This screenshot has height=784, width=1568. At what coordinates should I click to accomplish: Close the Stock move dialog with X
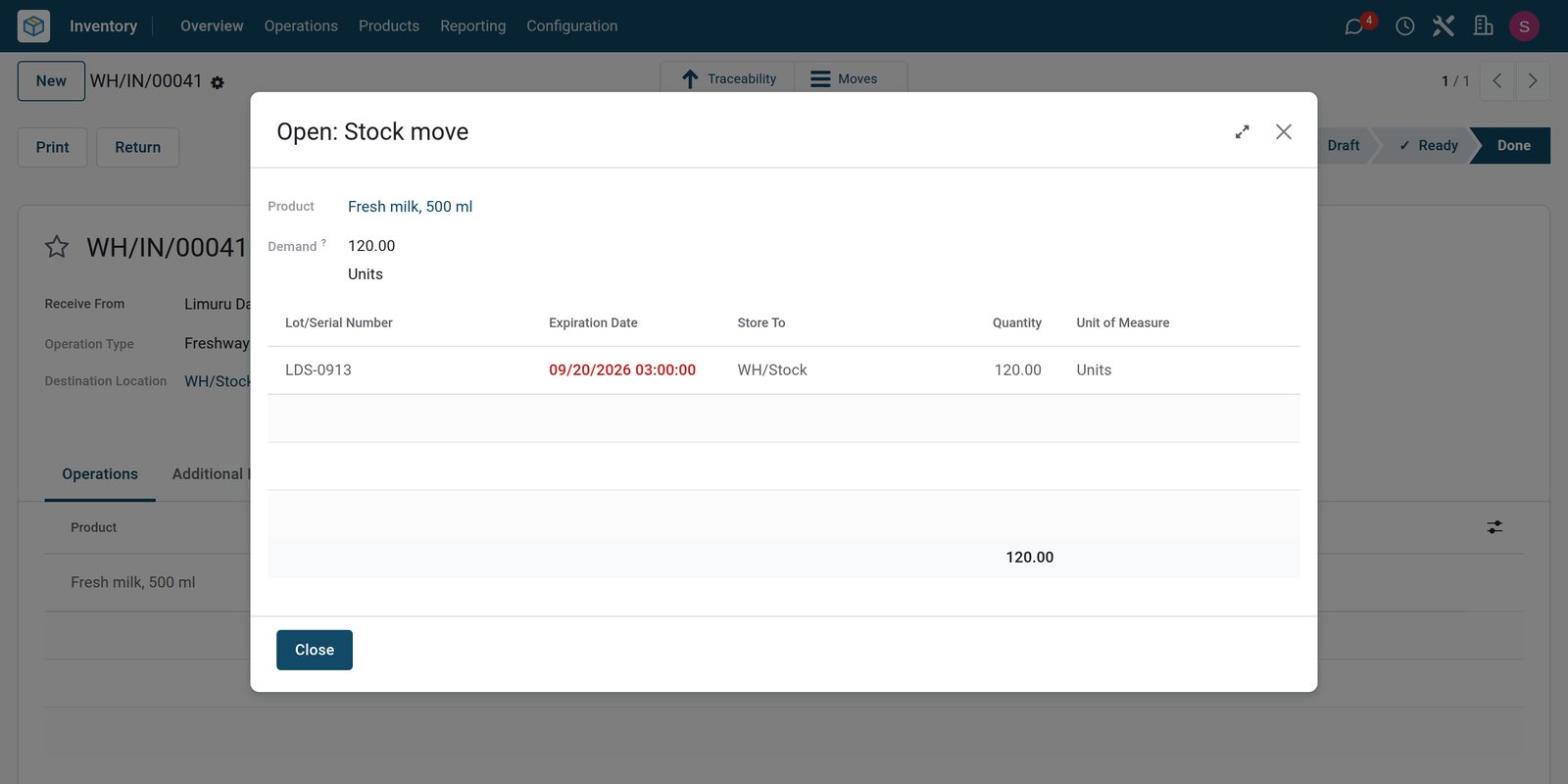tap(1284, 131)
